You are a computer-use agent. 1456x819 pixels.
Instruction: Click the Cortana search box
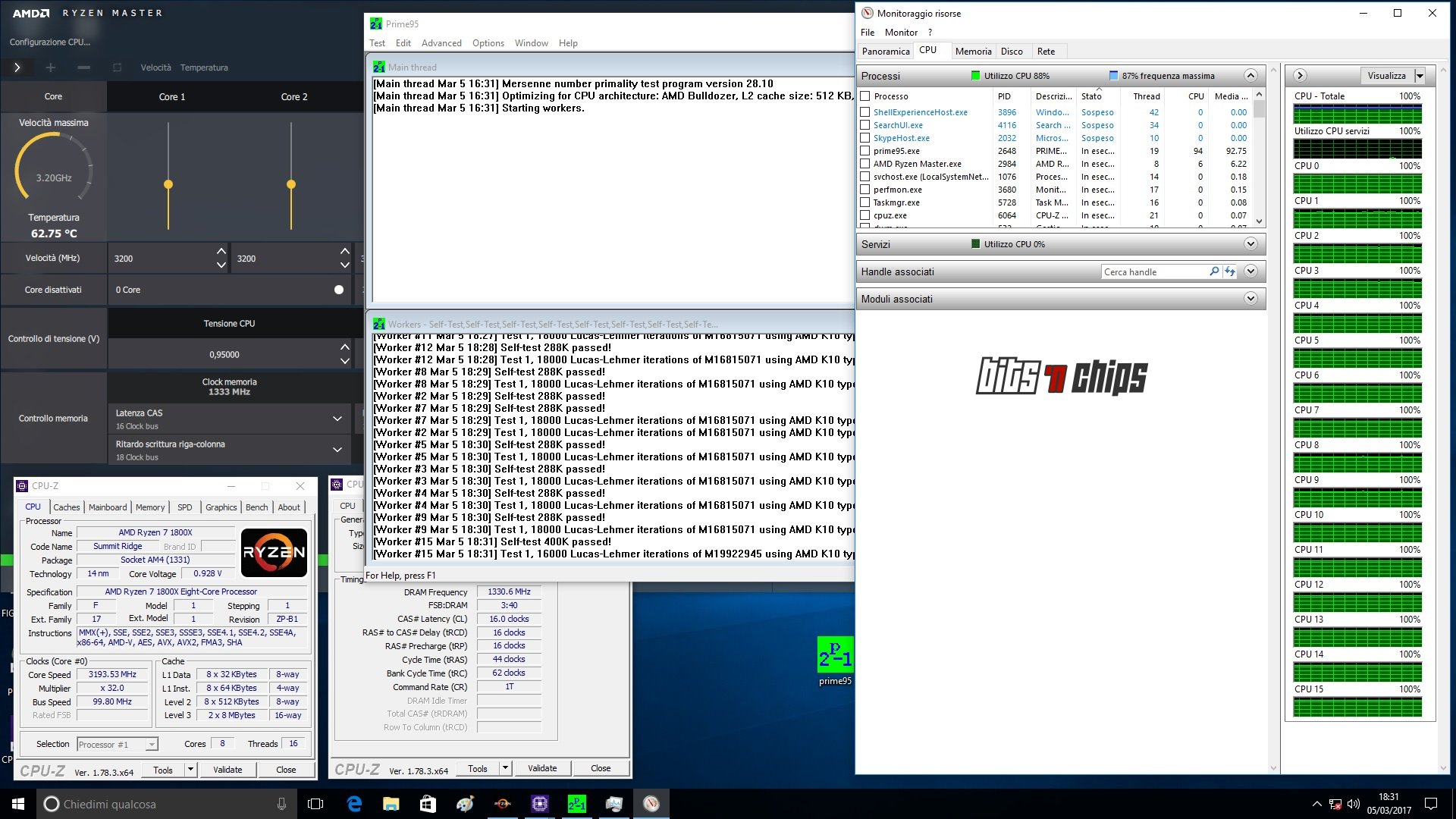tap(165, 804)
